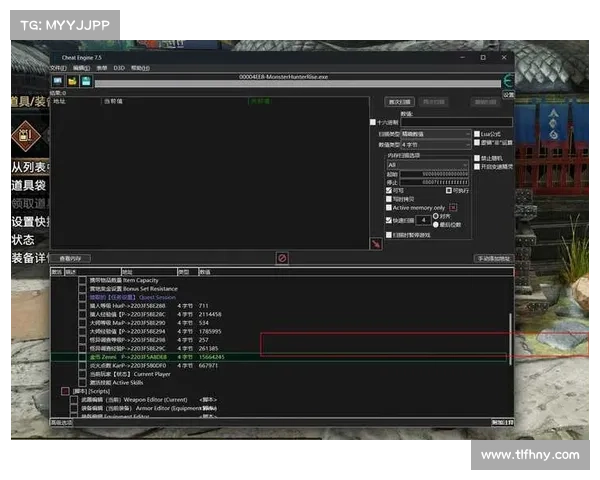The height and width of the screenshot is (480, 600).
Task: Click the open file folder icon
Action: pyautogui.click(x=72, y=80)
